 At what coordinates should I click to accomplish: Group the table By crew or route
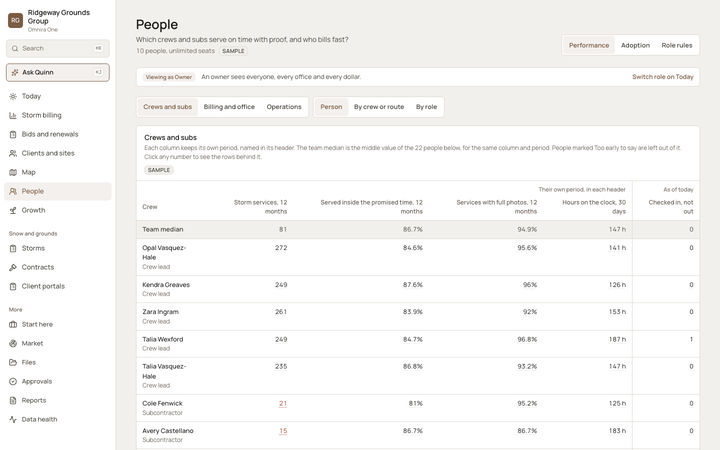tap(379, 107)
